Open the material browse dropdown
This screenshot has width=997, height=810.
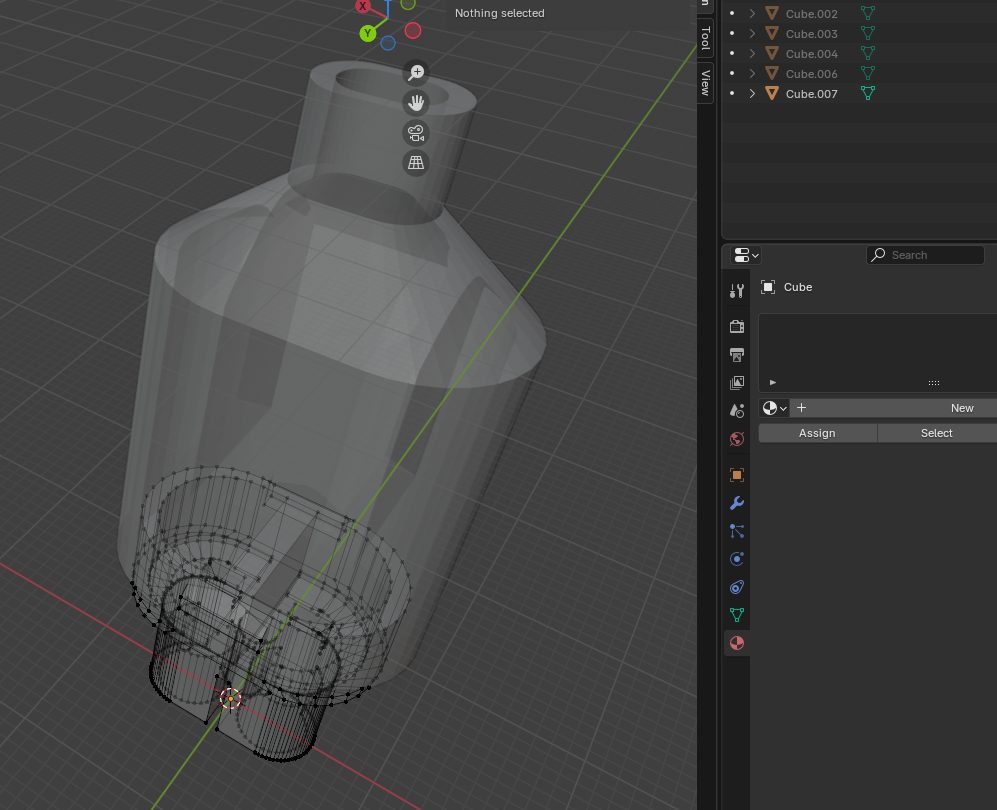pos(774,408)
